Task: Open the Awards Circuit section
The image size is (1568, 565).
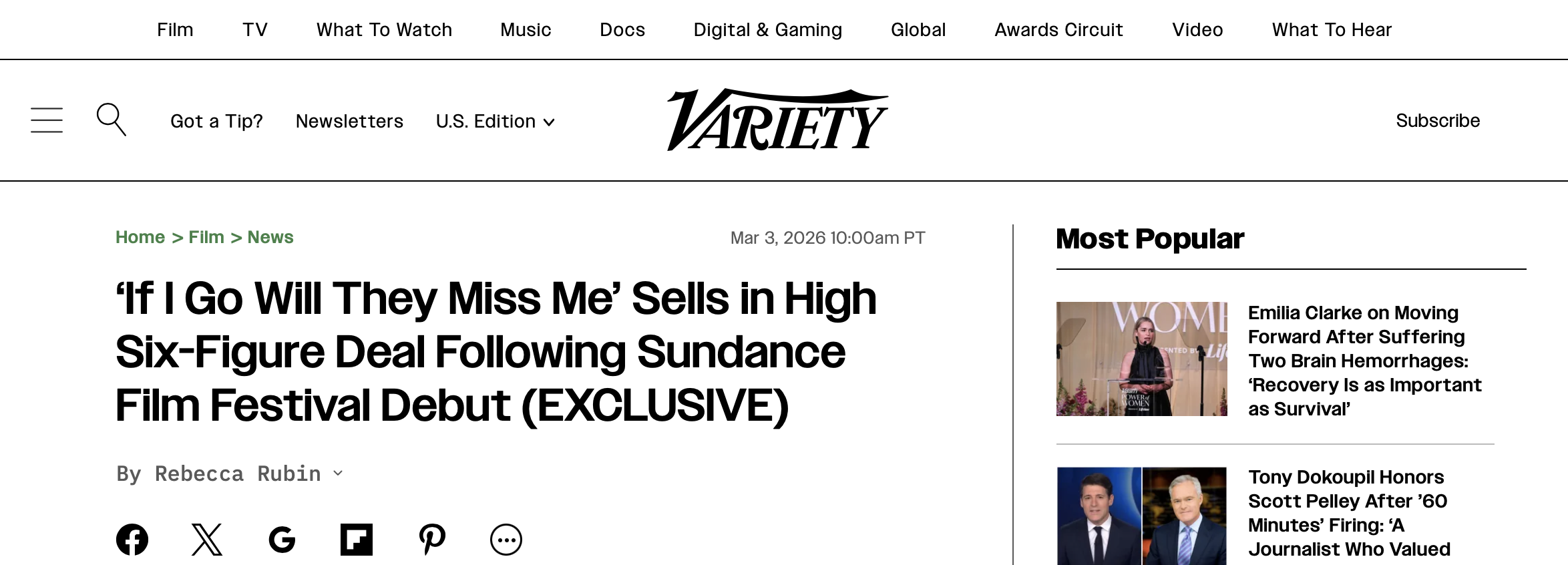Action: tap(1058, 29)
